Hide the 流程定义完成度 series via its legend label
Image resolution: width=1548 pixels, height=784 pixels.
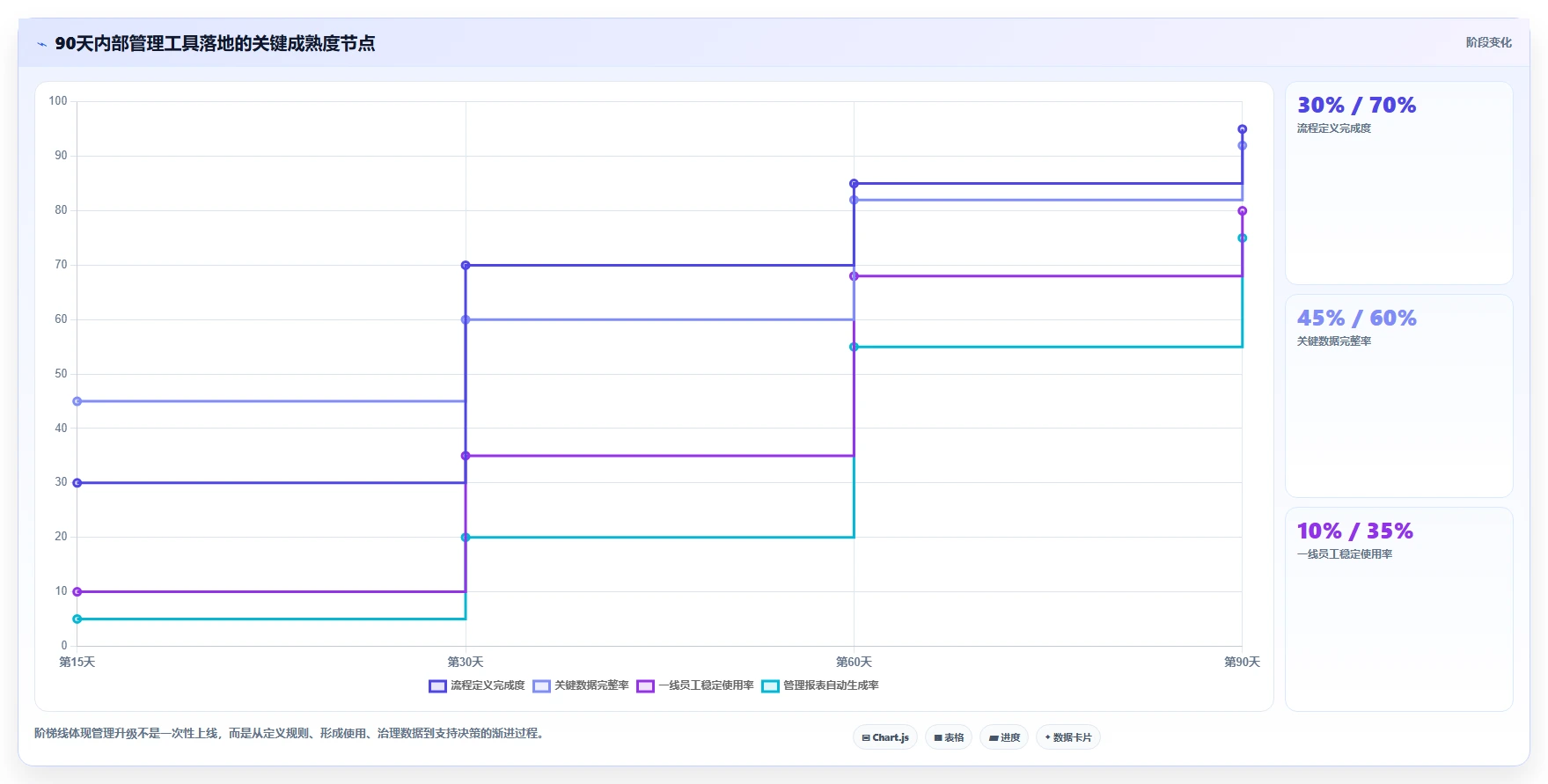[488, 685]
